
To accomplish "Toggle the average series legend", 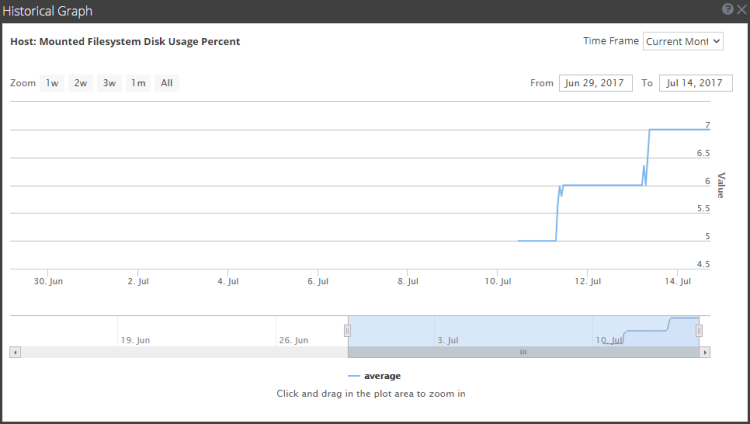I will [x=375, y=376].
